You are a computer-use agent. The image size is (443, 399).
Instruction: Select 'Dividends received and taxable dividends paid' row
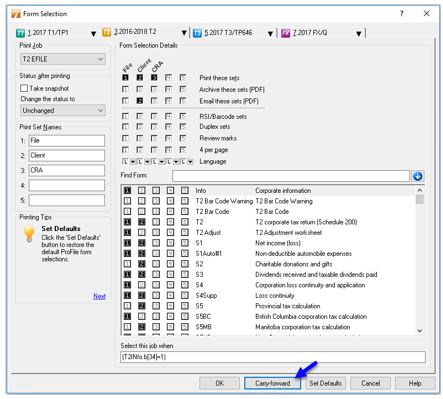(268, 275)
